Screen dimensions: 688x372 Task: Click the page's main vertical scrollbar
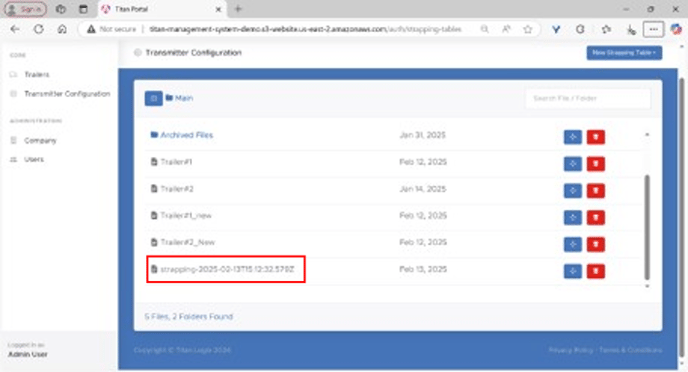coord(681,218)
